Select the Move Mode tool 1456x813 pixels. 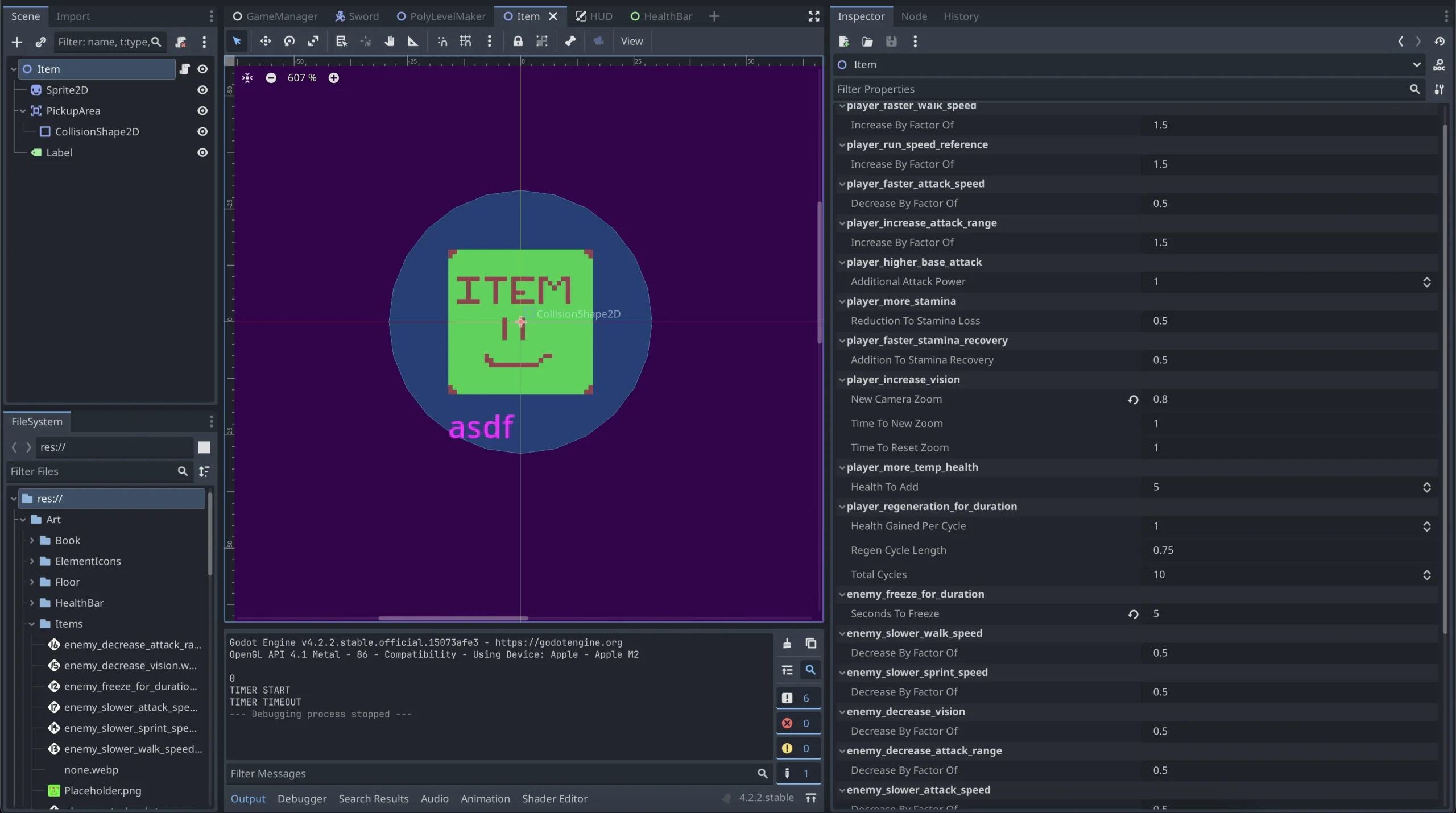pos(265,41)
